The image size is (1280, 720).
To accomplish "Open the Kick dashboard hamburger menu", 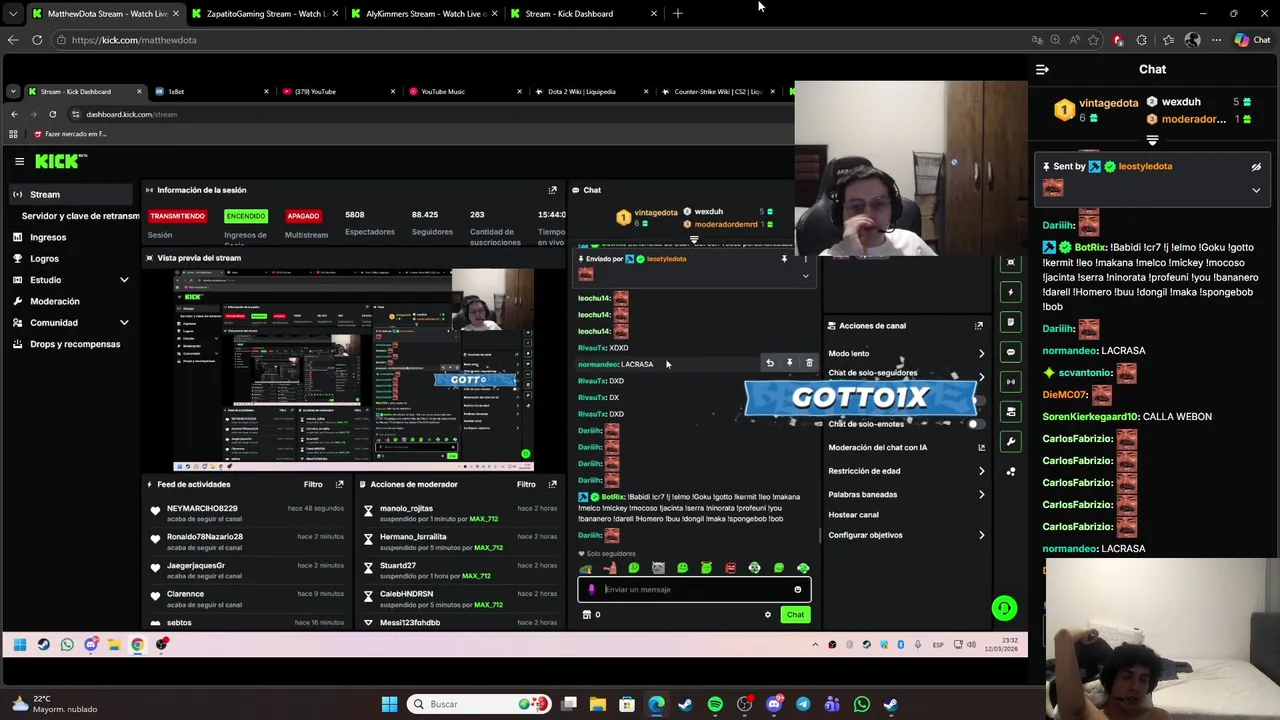I will point(19,161).
